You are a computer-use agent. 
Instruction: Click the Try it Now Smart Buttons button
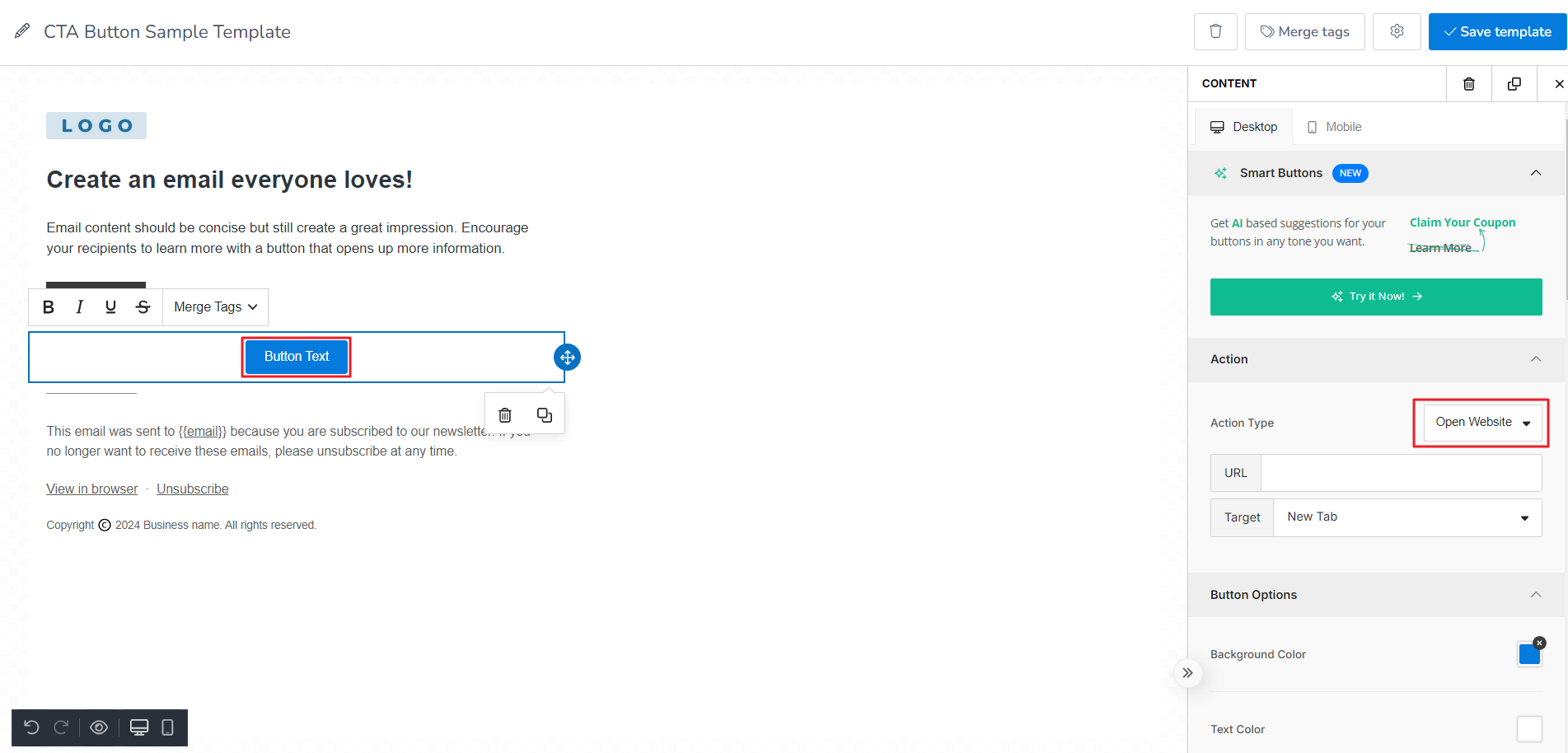(1375, 296)
